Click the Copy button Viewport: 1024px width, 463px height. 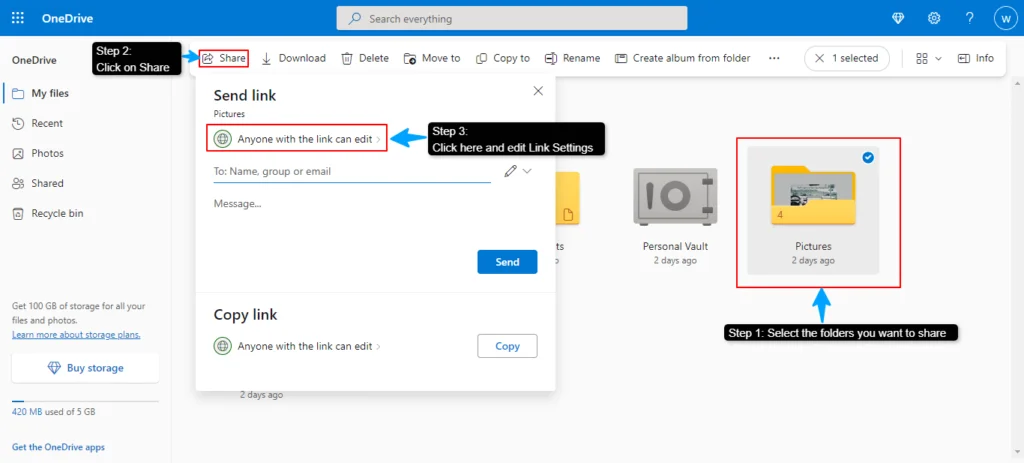click(507, 346)
